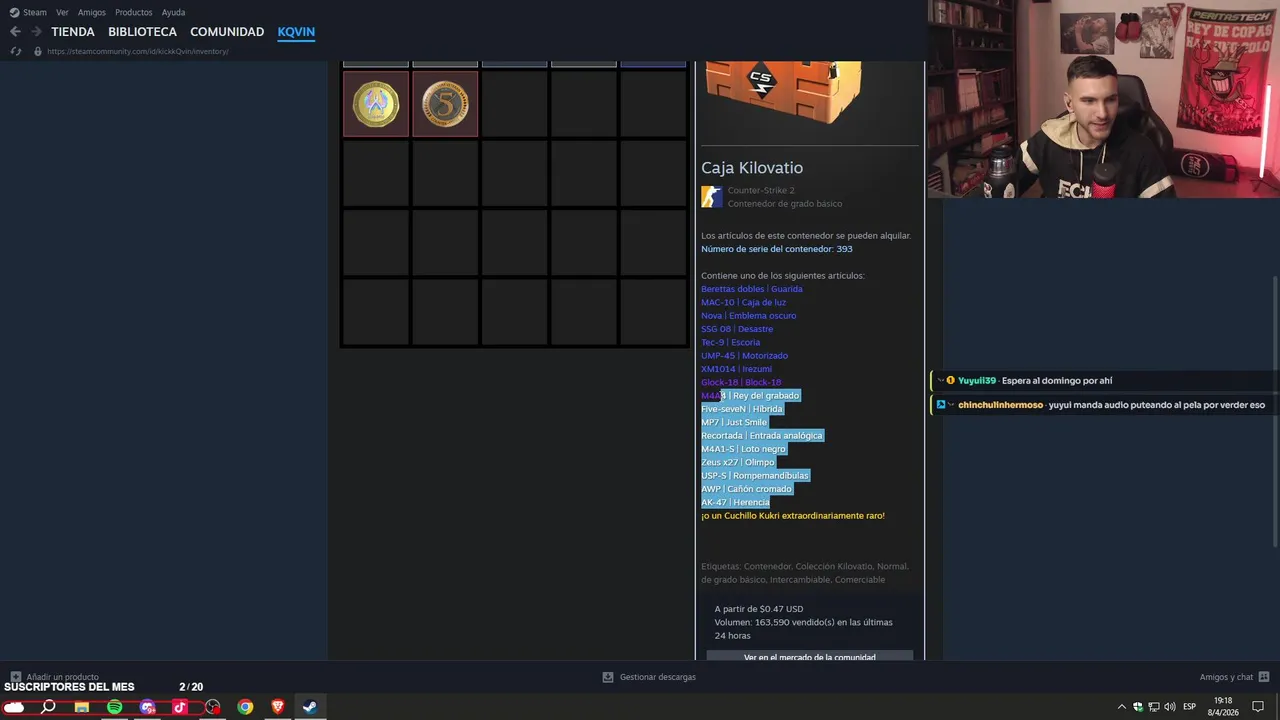Select the five-year veteran coin item
This screenshot has height=720, width=1280.
click(445, 104)
